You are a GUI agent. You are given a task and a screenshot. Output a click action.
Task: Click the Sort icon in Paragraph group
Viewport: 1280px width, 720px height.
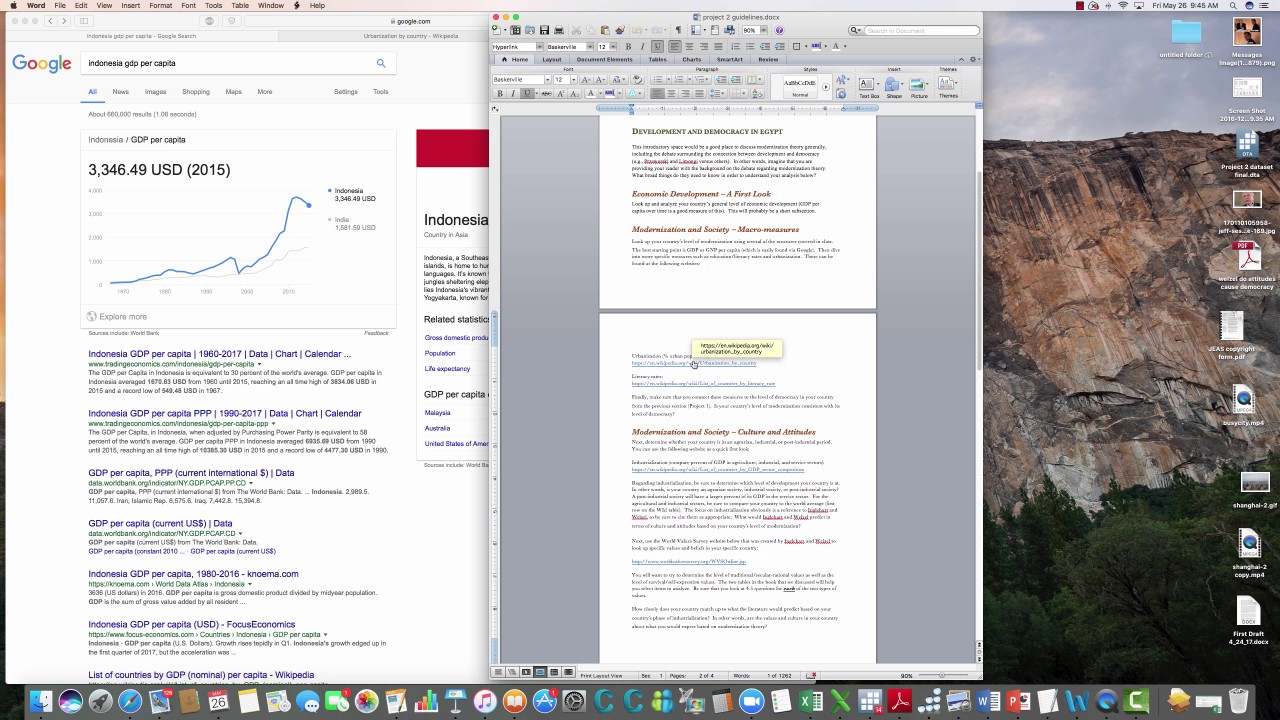pyautogui.click(x=758, y=93)
